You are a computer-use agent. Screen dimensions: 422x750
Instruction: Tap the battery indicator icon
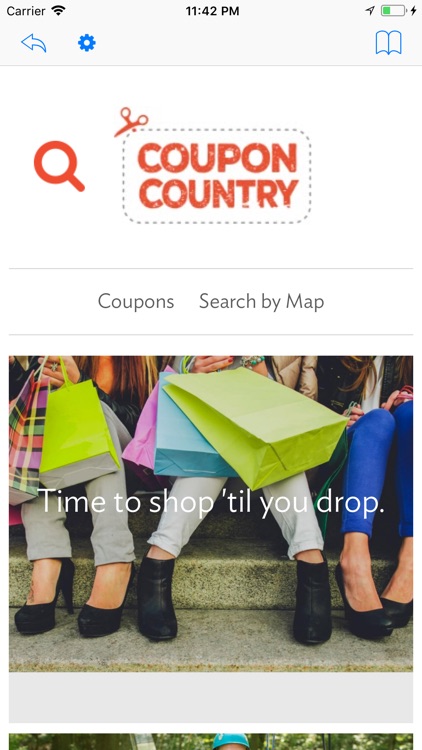tap(393, 11)
